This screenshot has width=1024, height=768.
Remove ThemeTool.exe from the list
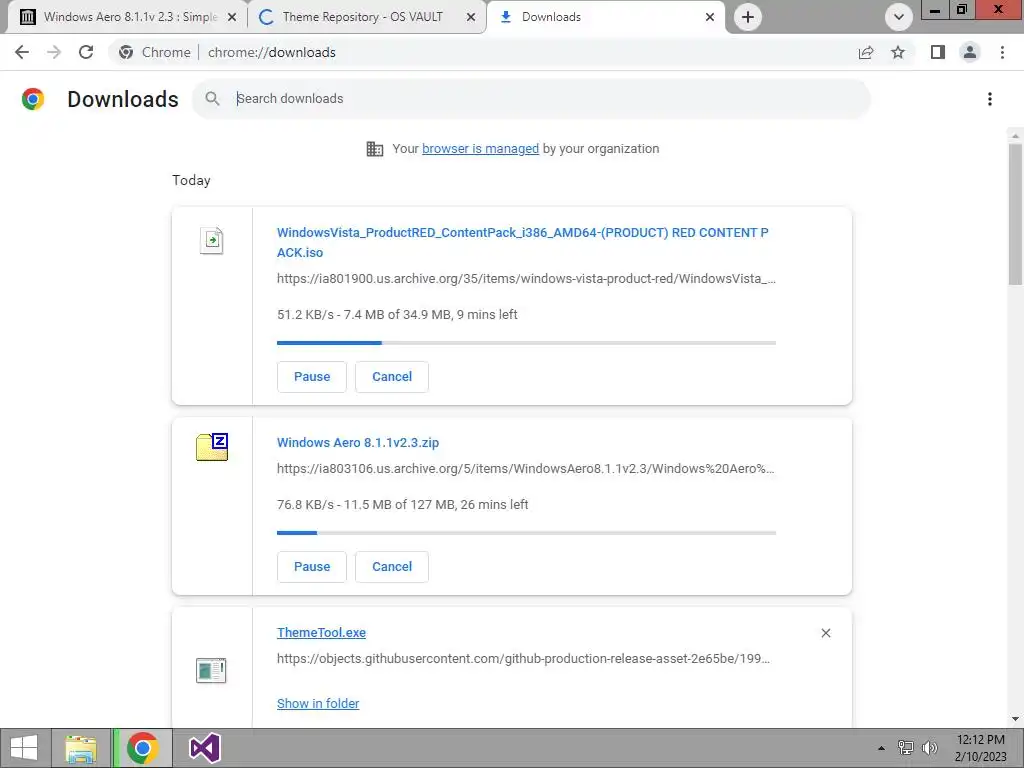pyautogui.click(x=825, y=633)
